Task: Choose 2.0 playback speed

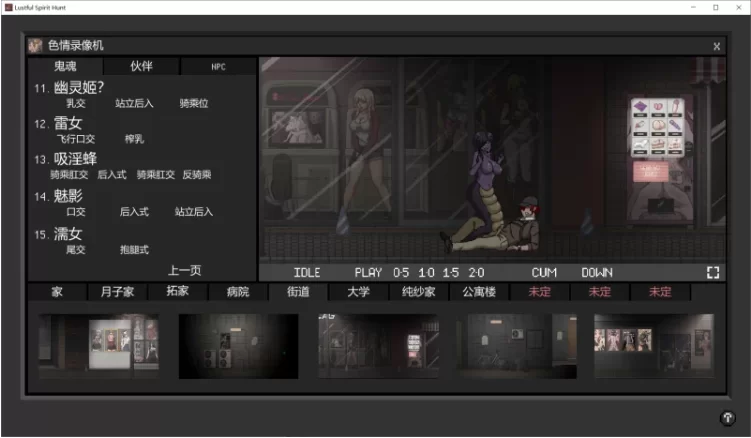Action: (x=476, y=273)
